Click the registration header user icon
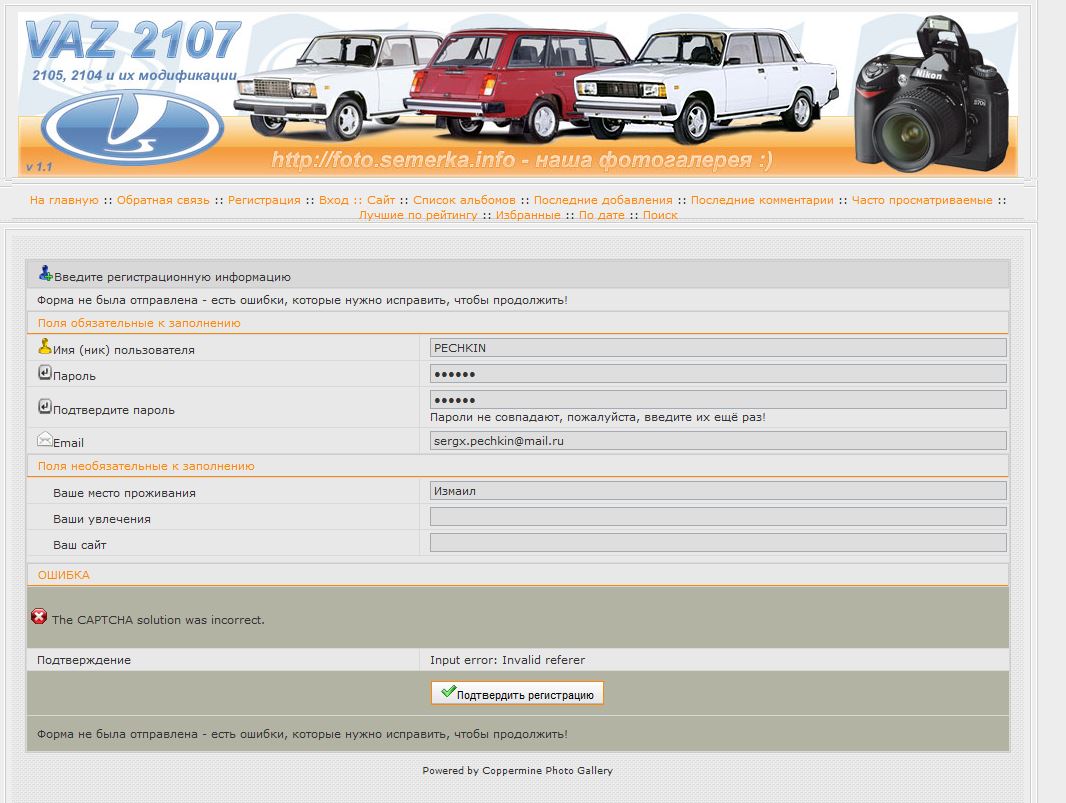The width and height of the screenshot is (1066, 803). [45, 273]
